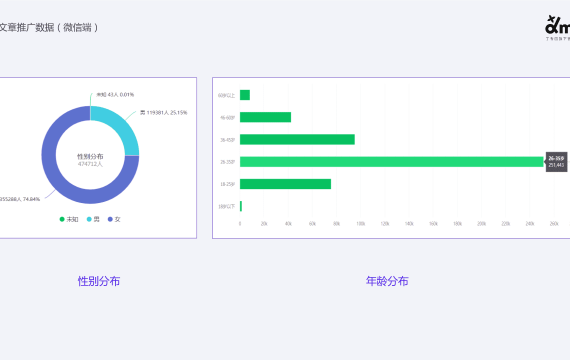The width and height of the screenshot is (570, 360).
Task: Click the 26-35岁 251,443 tooltip
Action: click(556, 162)
